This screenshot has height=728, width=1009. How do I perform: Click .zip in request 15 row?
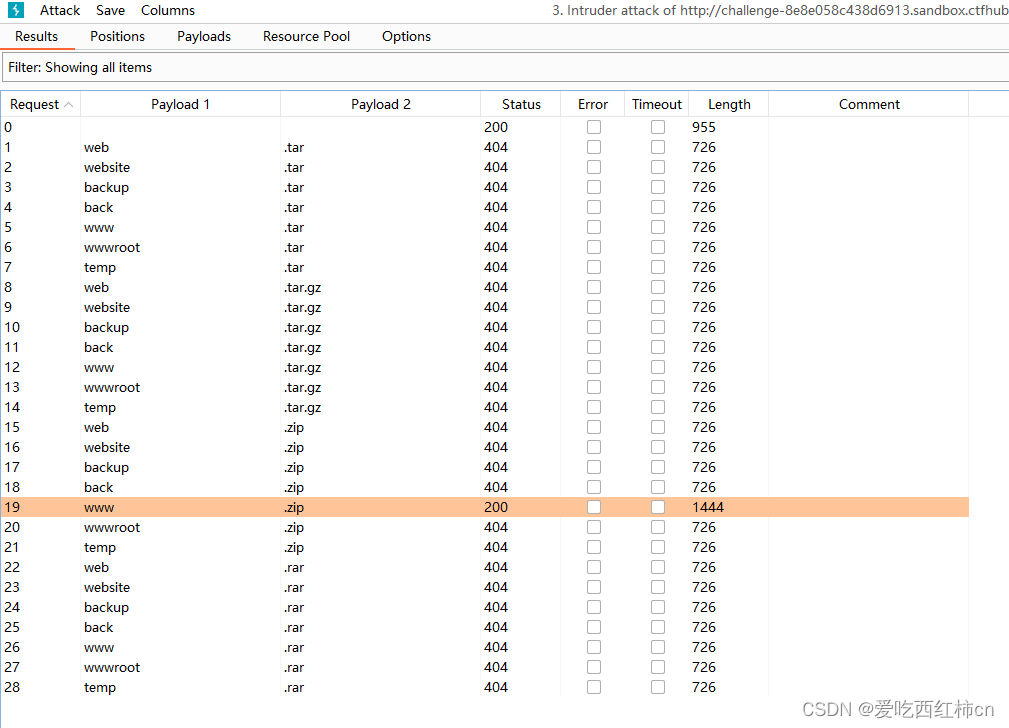(294, 427)
